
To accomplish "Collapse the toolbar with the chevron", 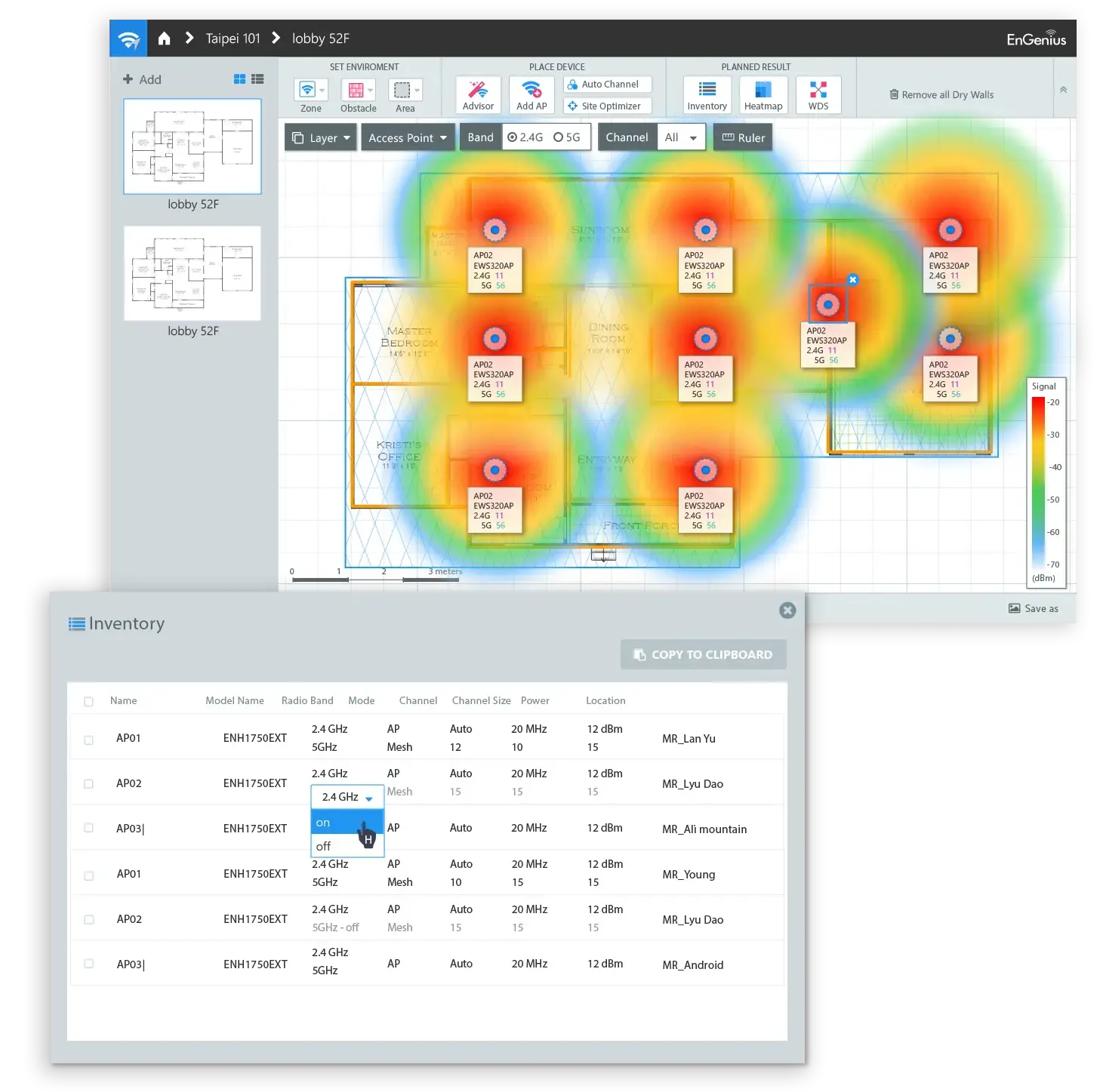I will [x=1063, y=90].
